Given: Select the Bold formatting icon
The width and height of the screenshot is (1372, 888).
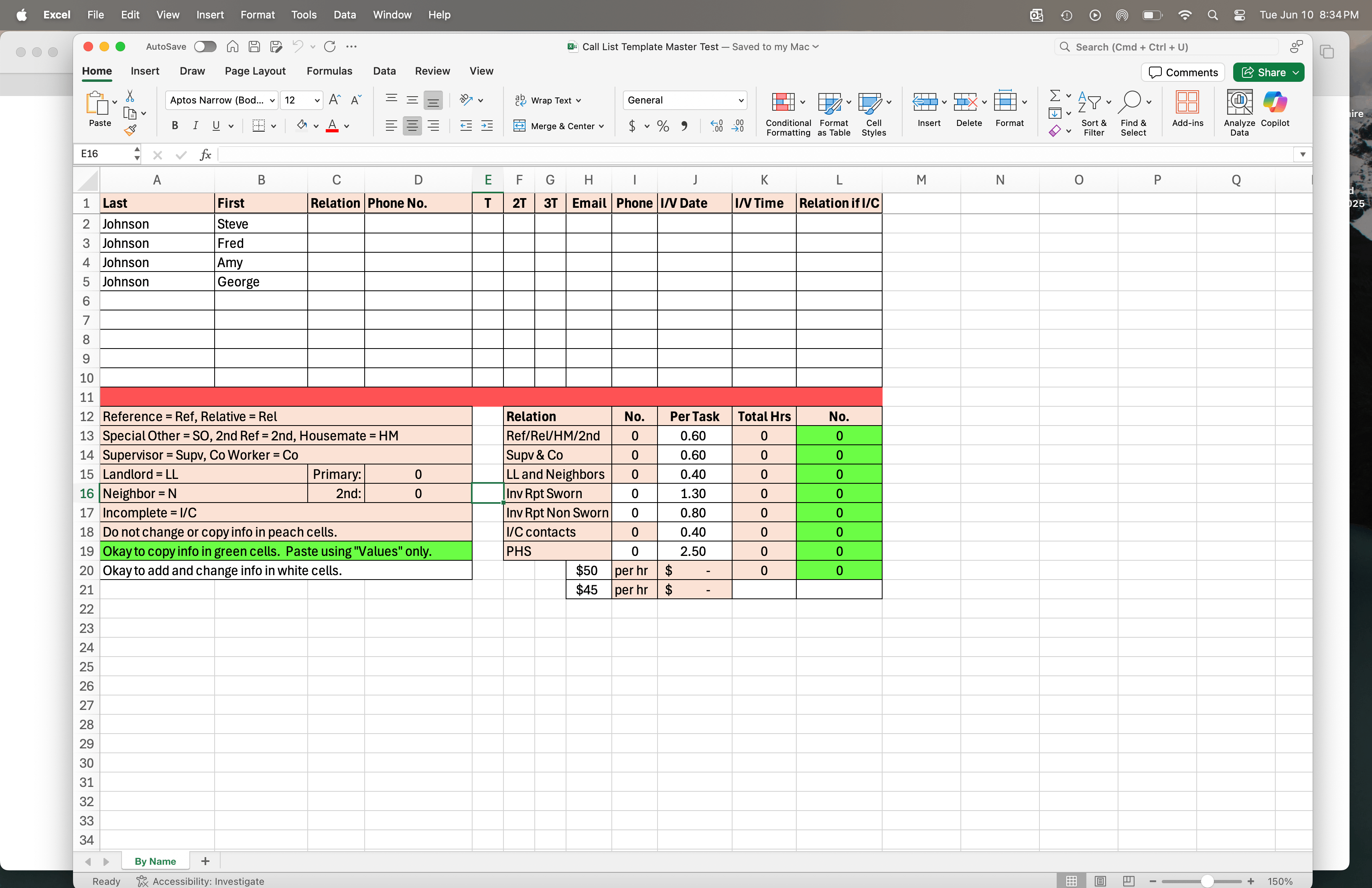Looking at the screenshot, I should pos(175,126).
